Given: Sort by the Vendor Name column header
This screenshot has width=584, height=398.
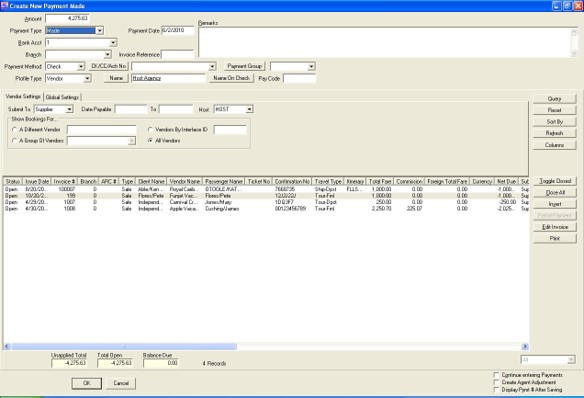Looking at the screenshot, I should (x=185, y=181).
